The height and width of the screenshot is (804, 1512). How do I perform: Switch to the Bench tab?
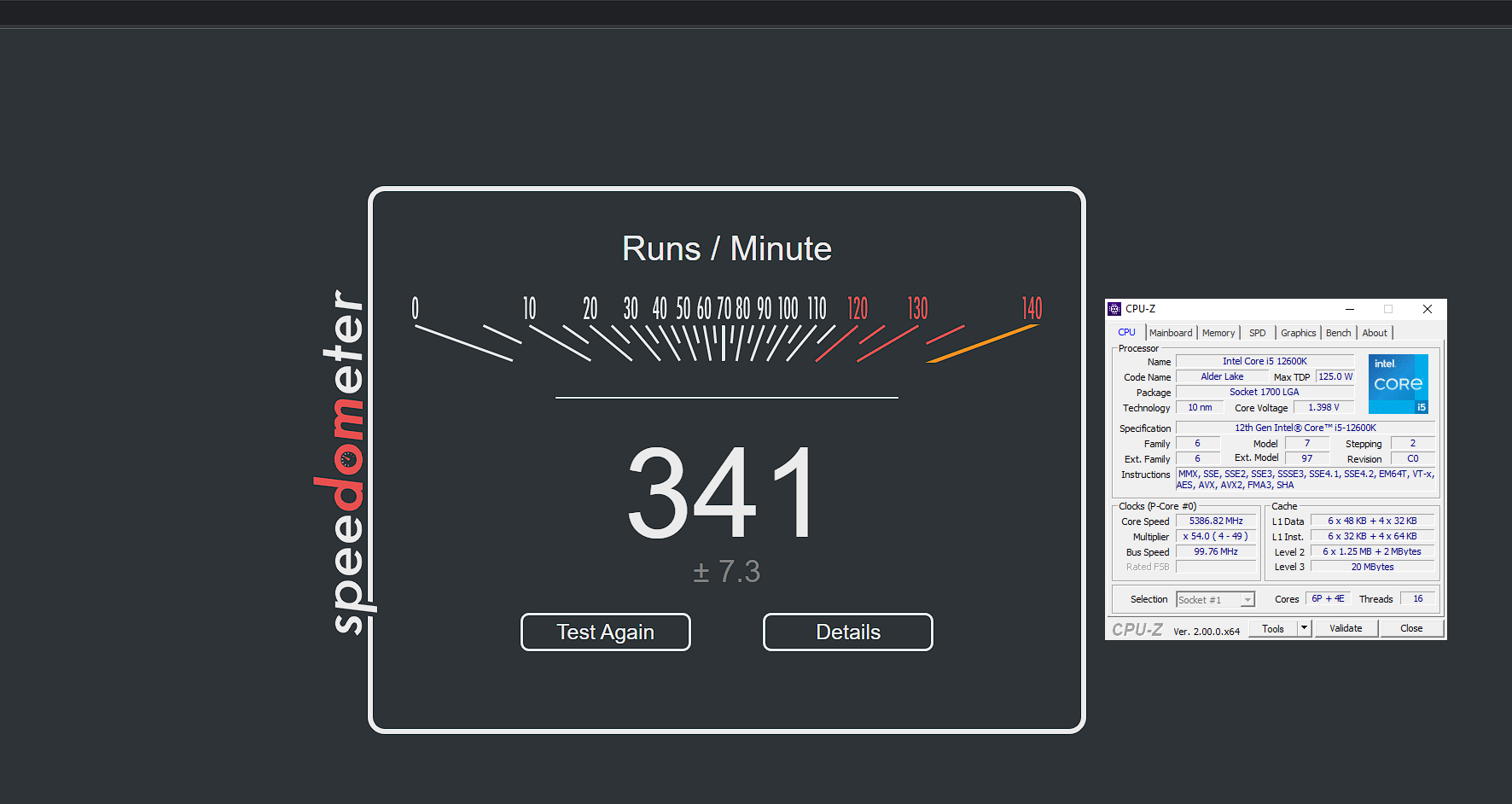[x=1339, y=333]
